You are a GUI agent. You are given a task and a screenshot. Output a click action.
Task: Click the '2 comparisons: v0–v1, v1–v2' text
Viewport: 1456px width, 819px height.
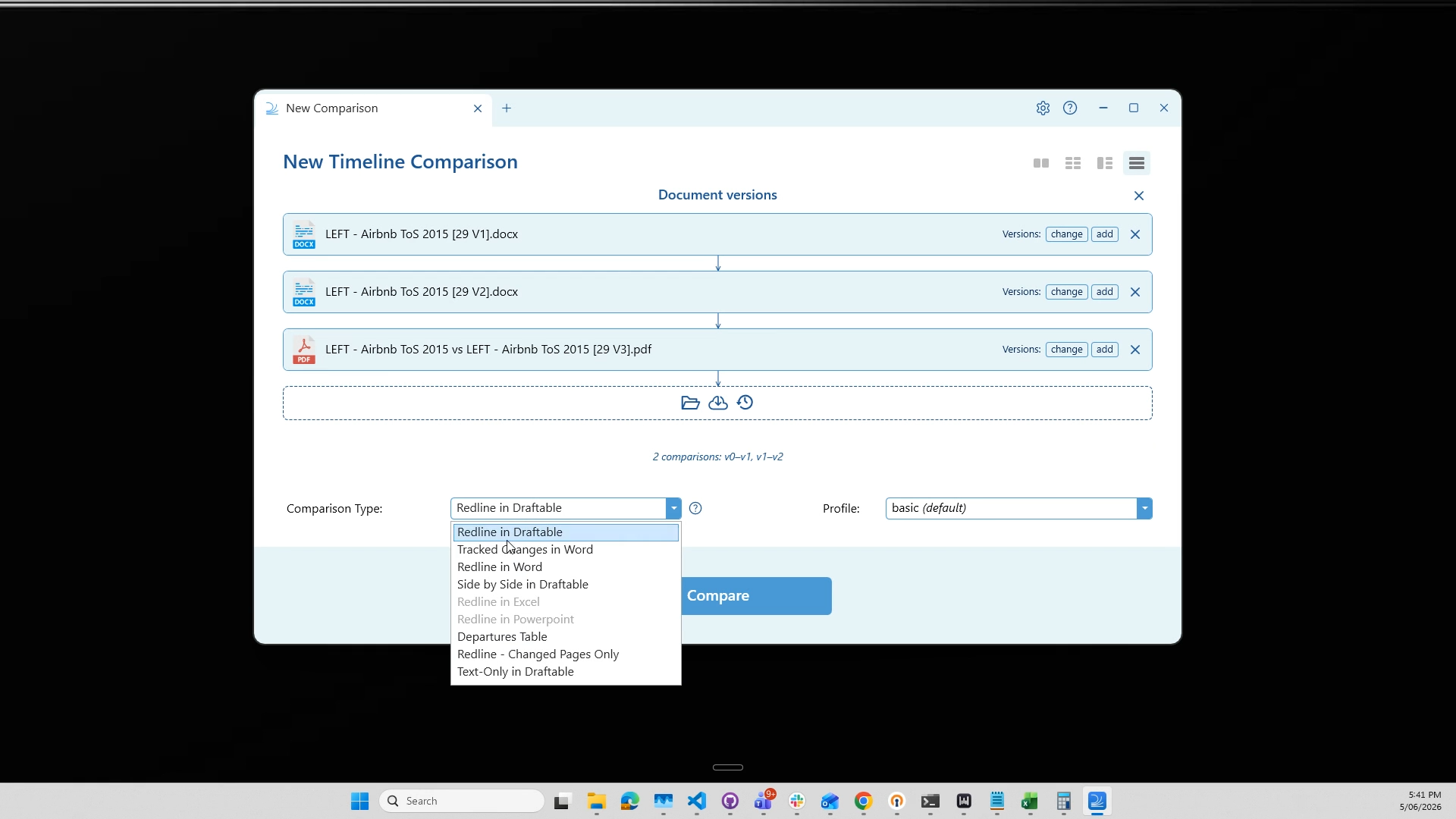click(x=717, y=457)
